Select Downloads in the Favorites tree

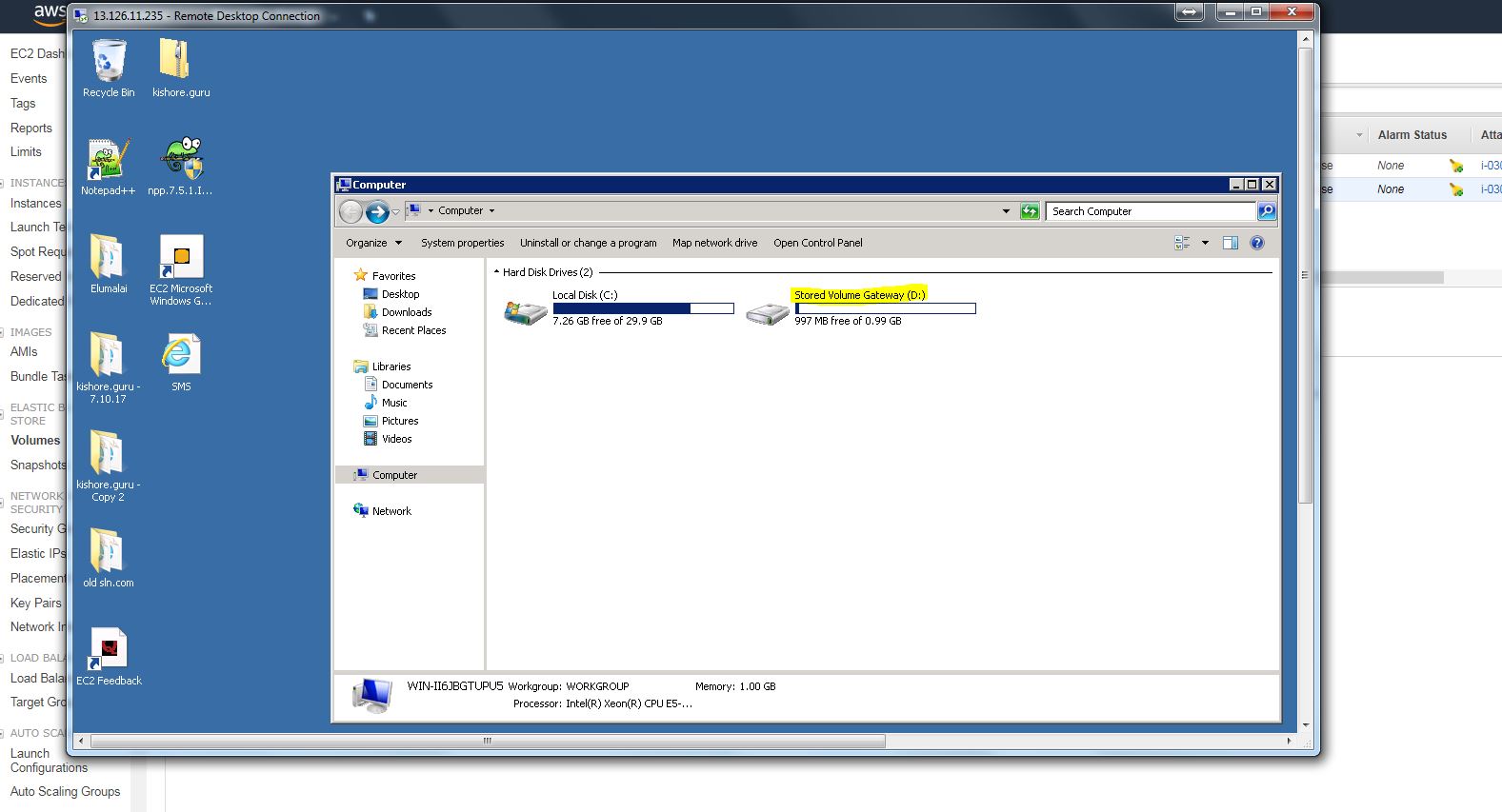[407, 312]
